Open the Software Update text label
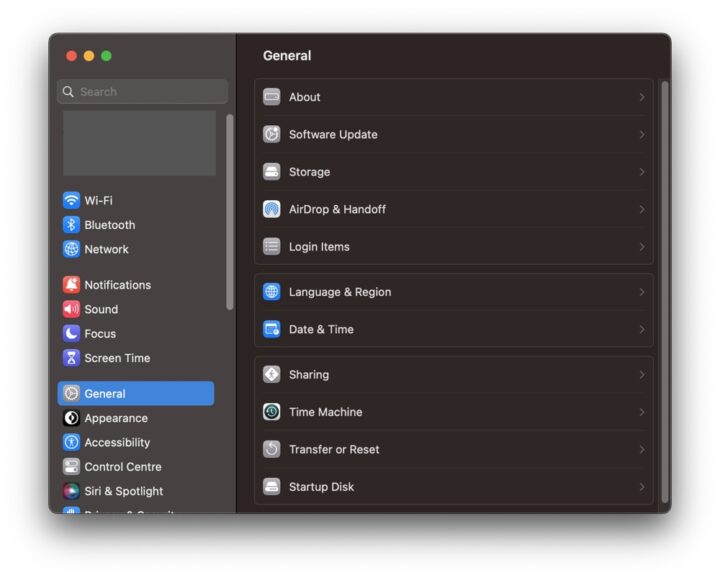The height and width of the screenshot is (578, 720). point(333,135)
